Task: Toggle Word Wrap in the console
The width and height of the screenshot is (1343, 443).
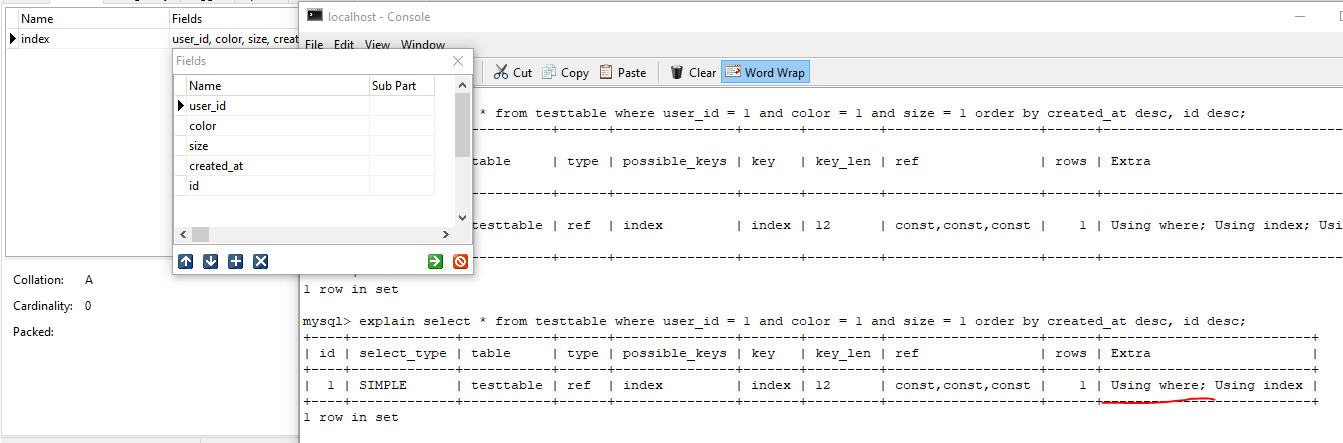Action: [765, 72]
